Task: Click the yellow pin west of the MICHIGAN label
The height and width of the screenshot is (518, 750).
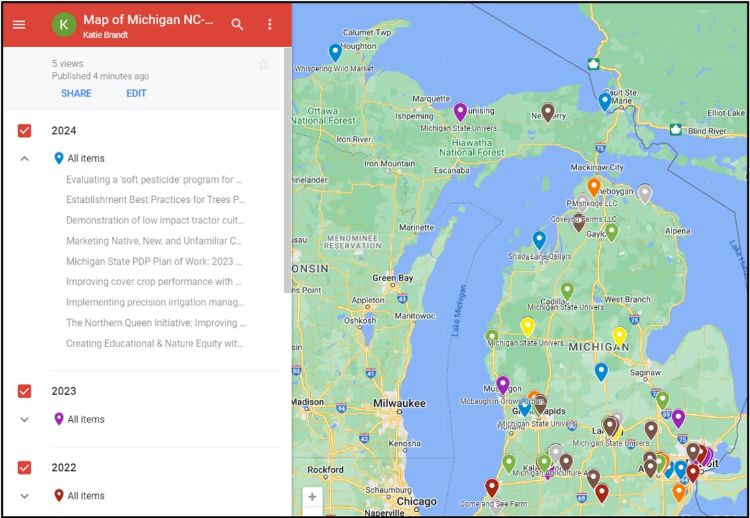Action: (x=527, y=326)
